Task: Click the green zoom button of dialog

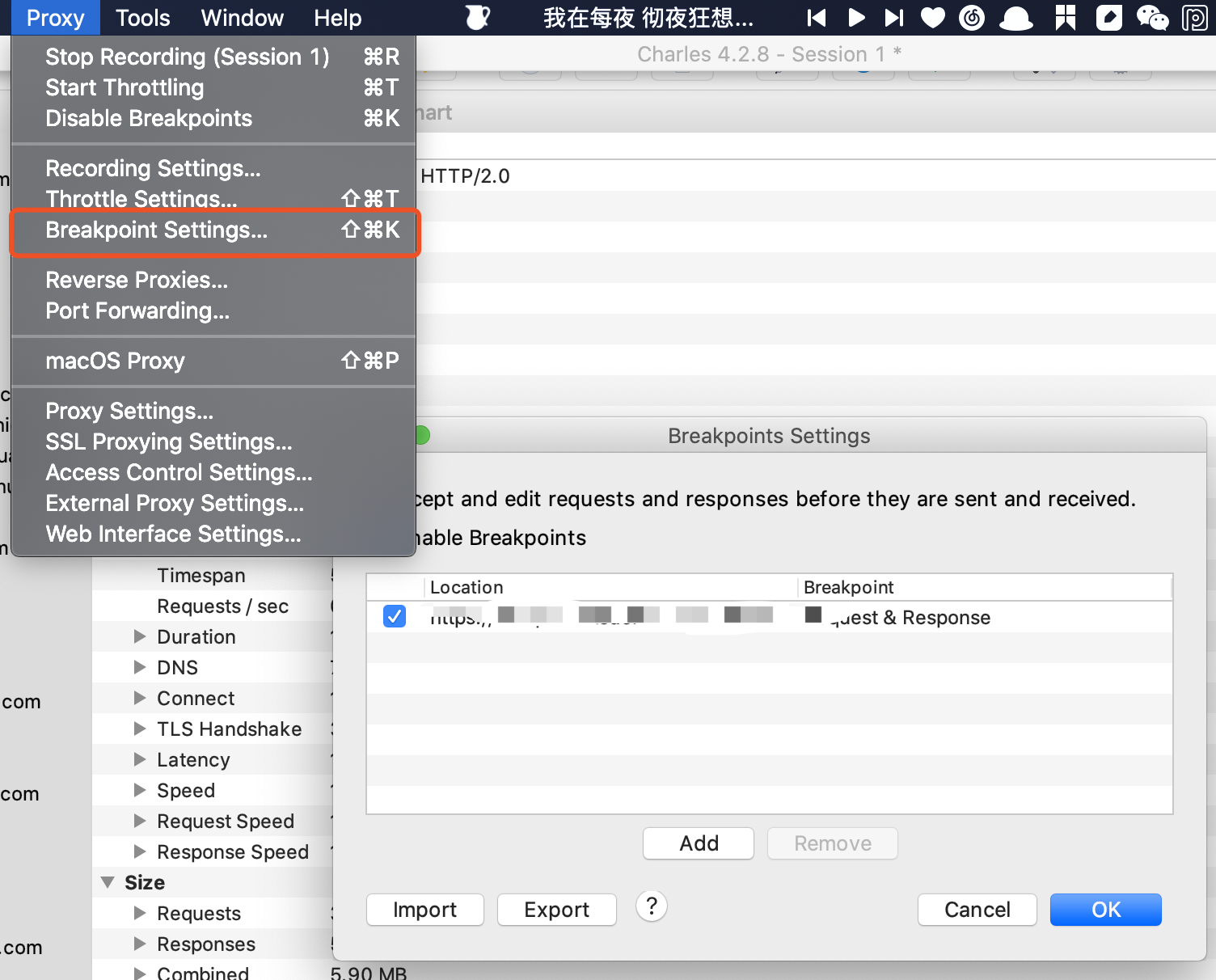Action: pos(421,436)
